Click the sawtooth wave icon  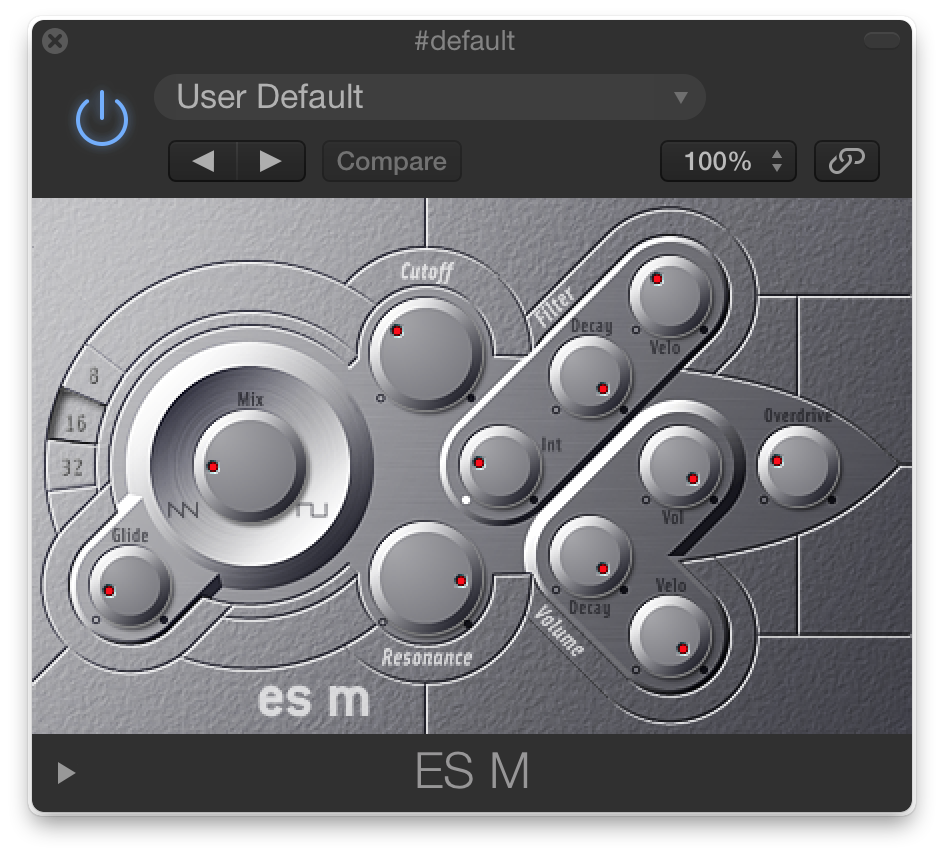[183, 510]
